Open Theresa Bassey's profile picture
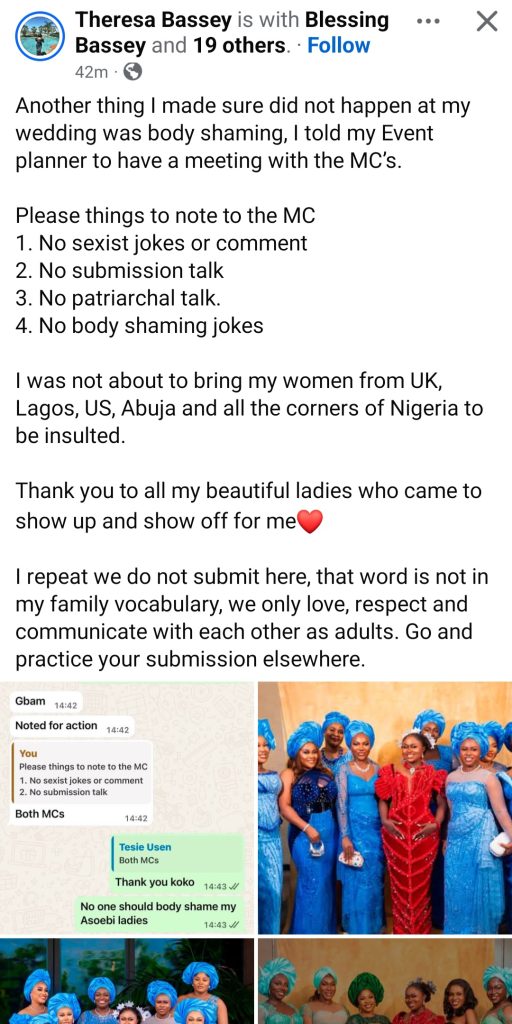The height and width of the screenshot is (1024, 512). (40, 37)
